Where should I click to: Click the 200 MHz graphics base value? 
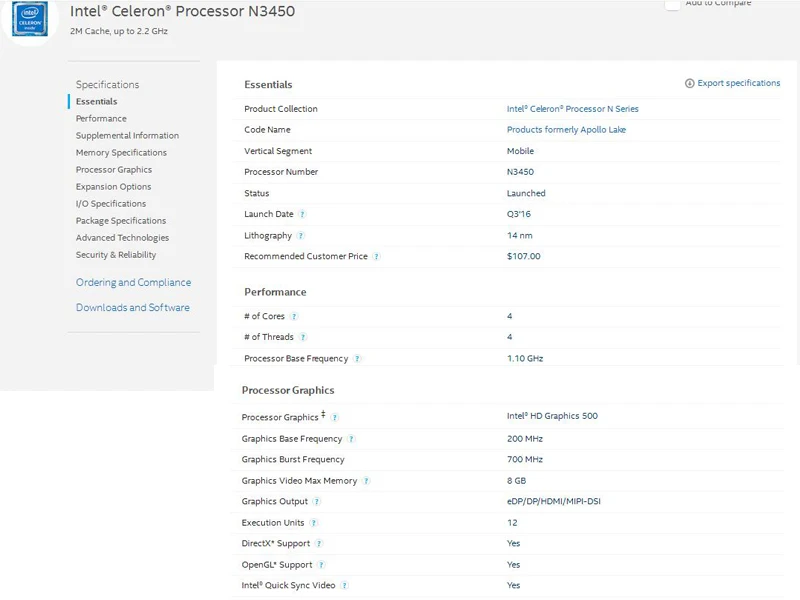[524, 439]
